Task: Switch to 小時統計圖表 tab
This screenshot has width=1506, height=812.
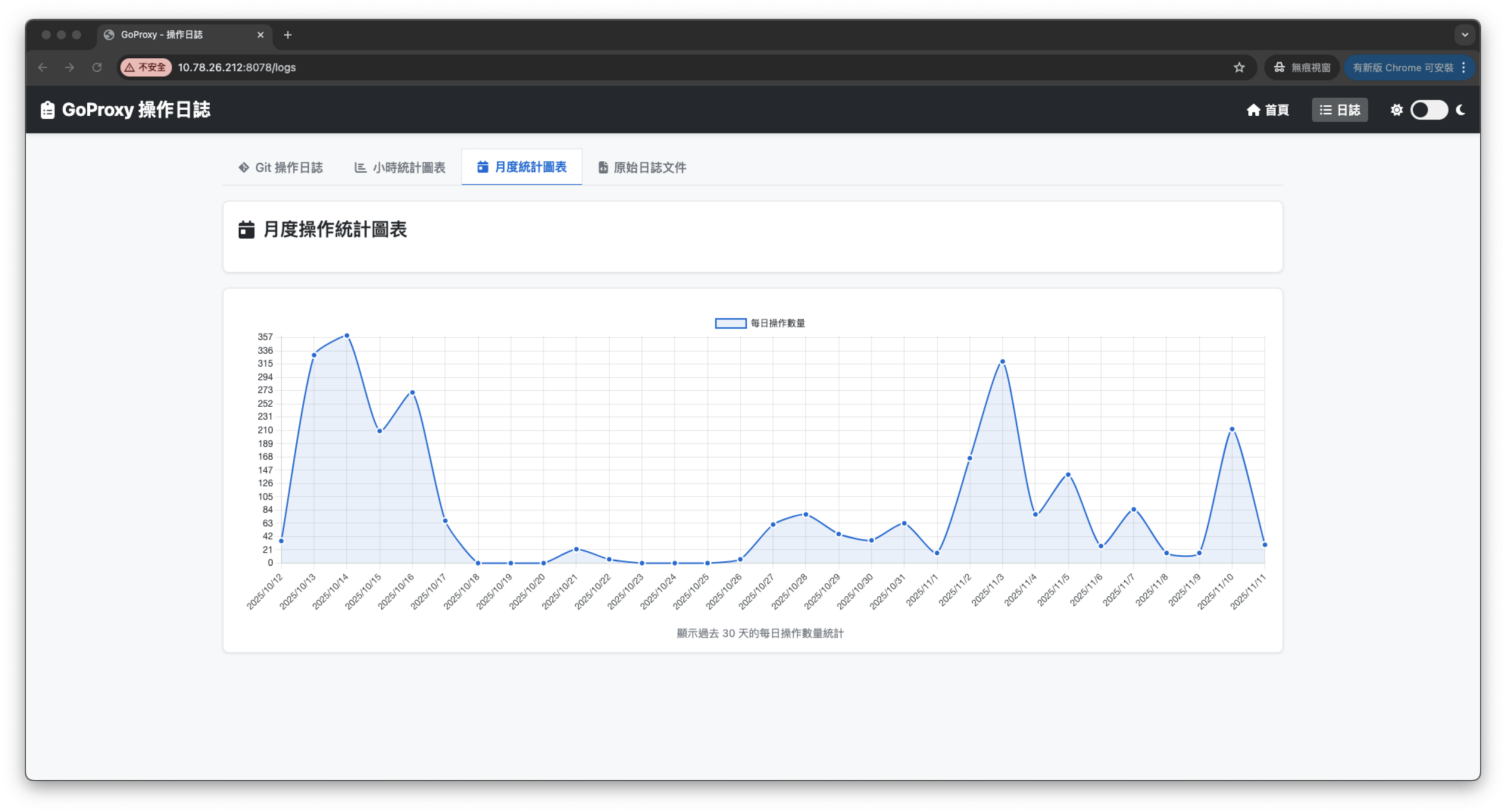Action: coord(400,167)
